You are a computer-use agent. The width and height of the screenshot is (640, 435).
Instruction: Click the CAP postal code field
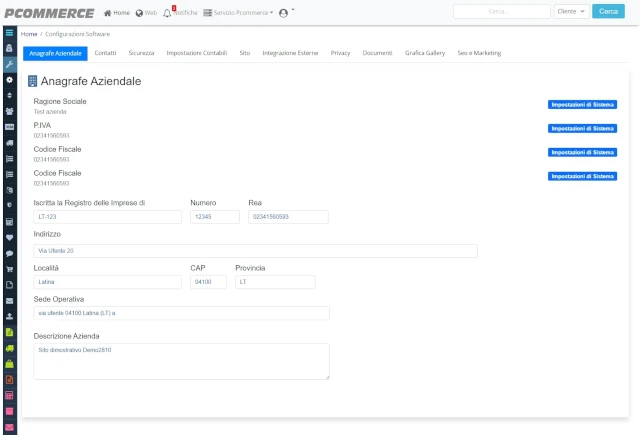point(208,282)
